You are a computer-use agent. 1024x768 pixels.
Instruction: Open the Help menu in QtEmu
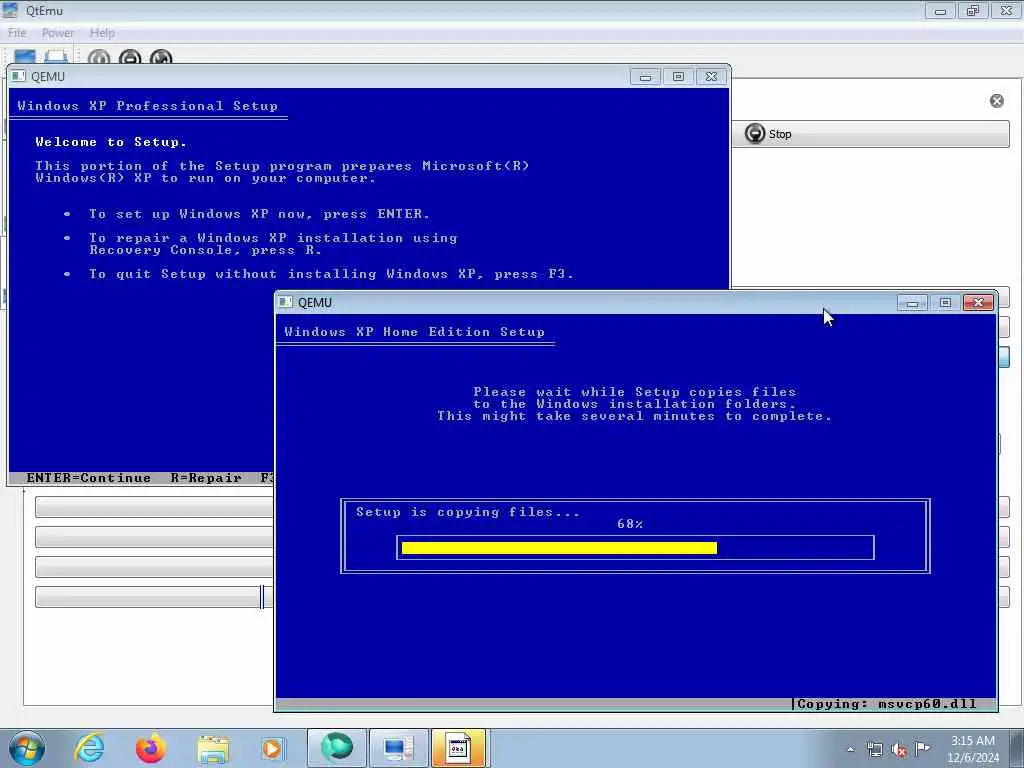[102, 33]
